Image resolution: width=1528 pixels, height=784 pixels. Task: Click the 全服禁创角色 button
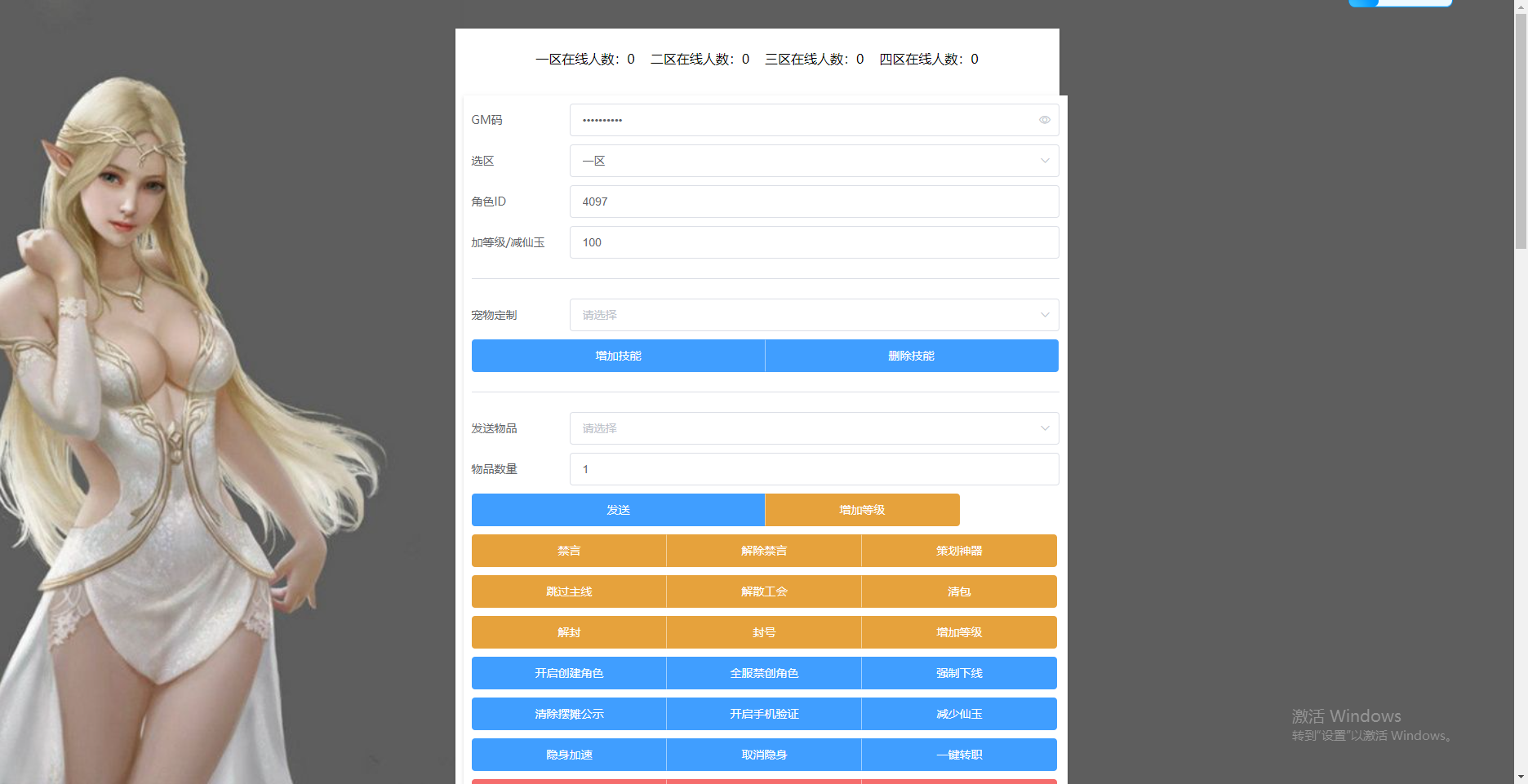(764, 673)
